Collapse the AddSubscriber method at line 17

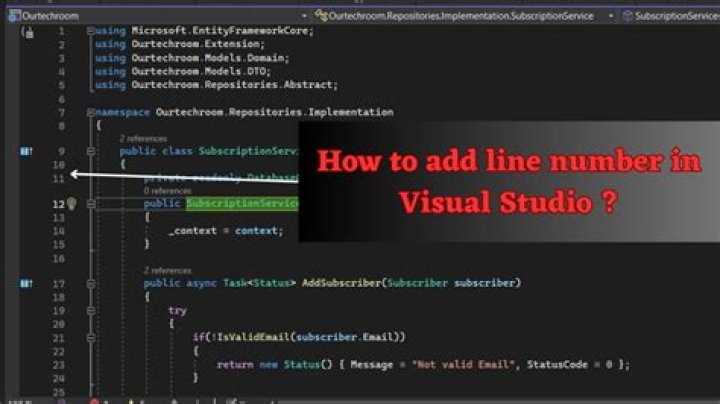pos(90,284)
